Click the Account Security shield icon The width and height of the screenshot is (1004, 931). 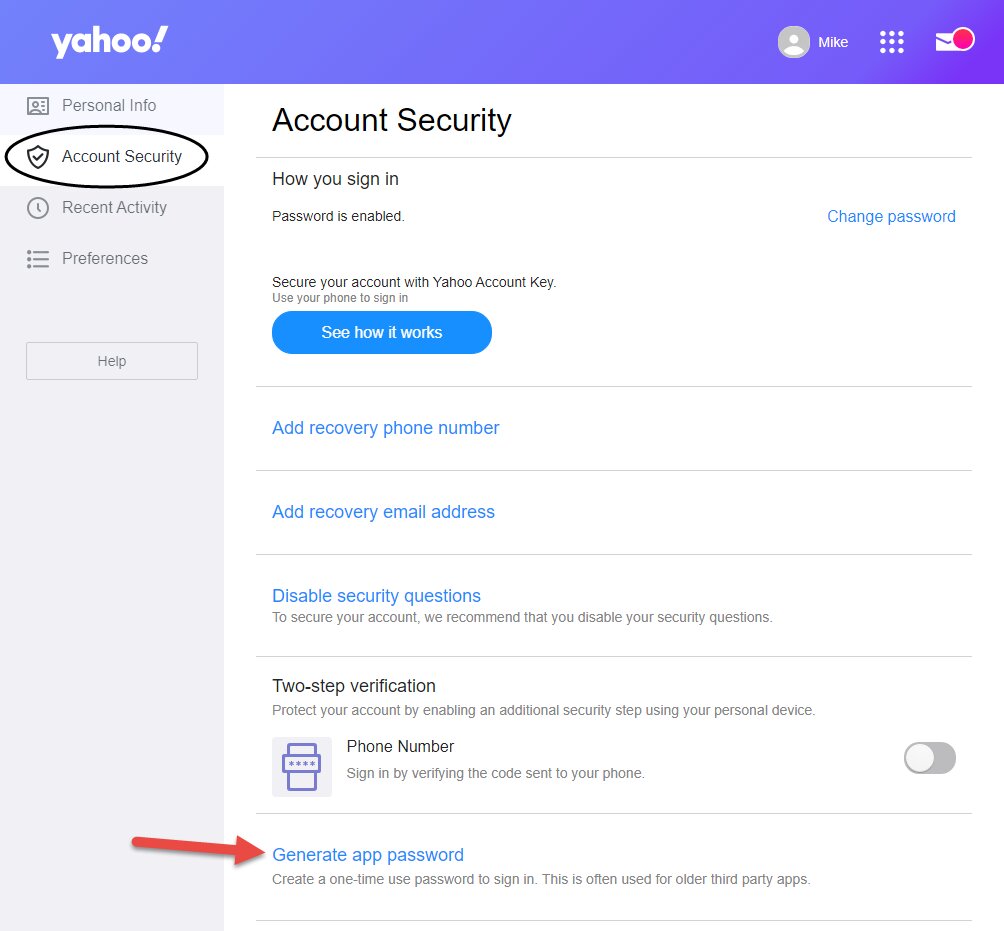(38, 157)
